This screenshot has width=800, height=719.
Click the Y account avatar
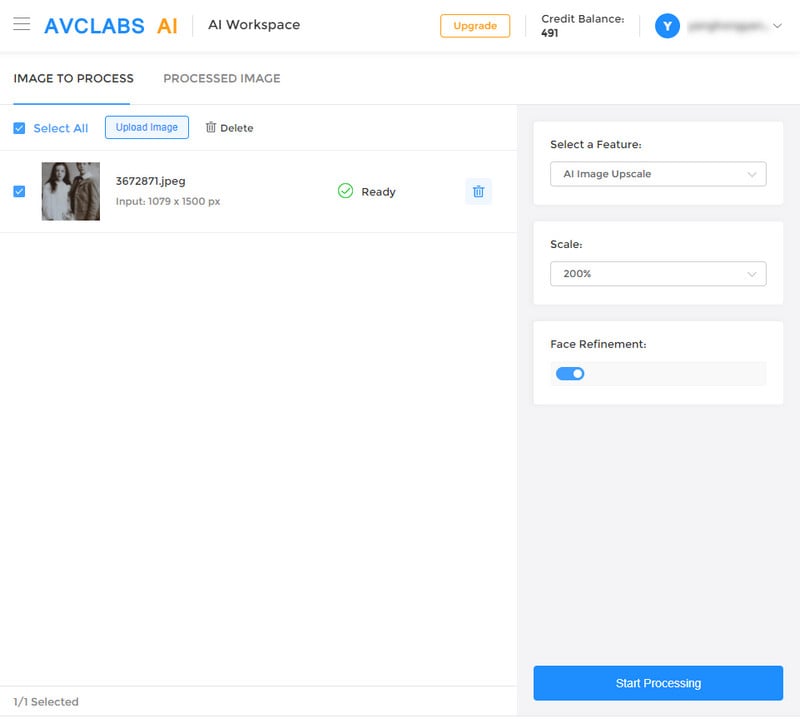click(x=667, y=26)
